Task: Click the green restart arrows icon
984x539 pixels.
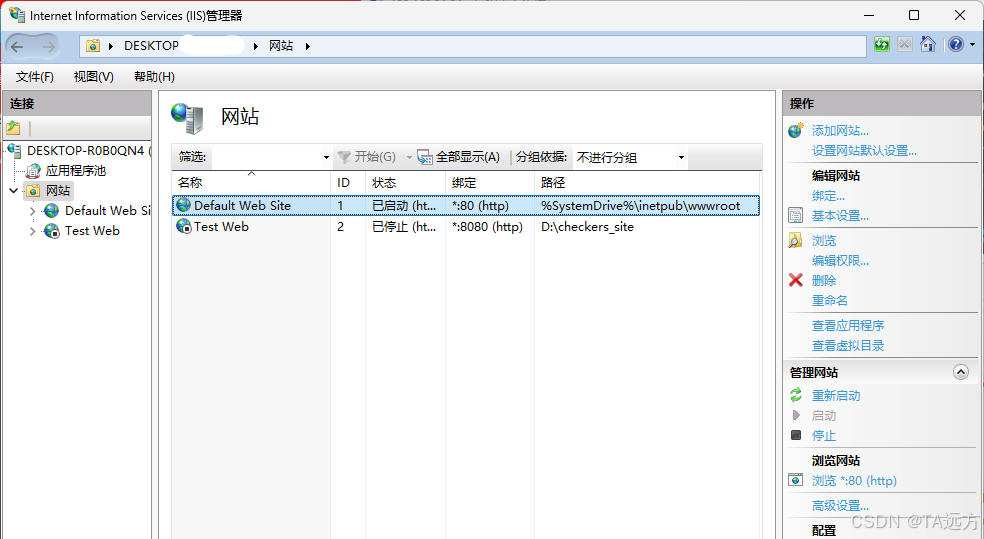Action: click(x=796, y=395)
